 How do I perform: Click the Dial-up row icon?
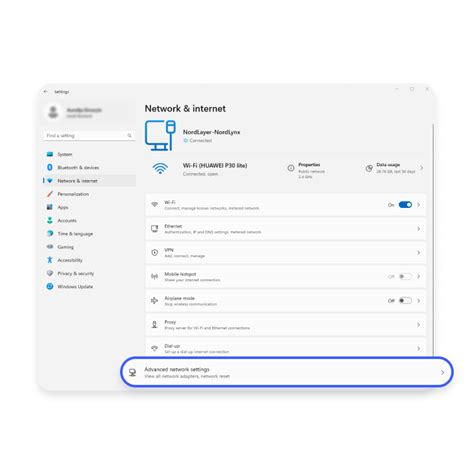point(154,348)
